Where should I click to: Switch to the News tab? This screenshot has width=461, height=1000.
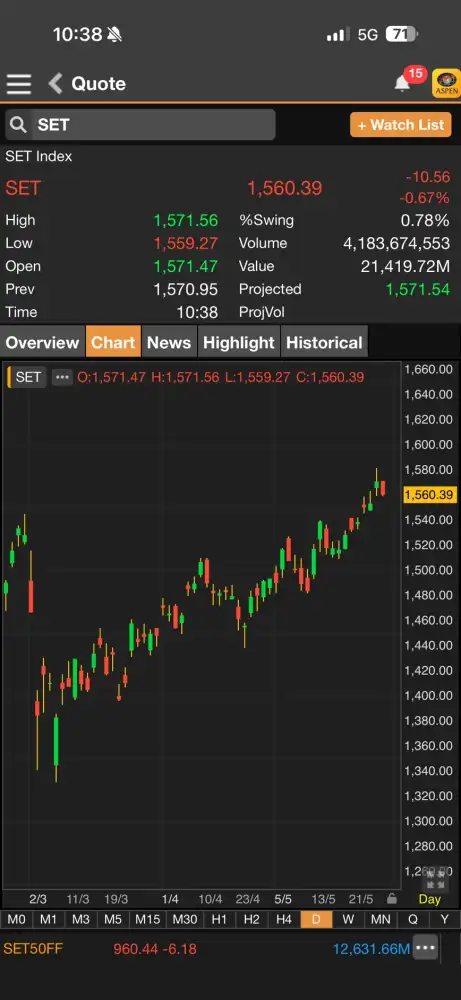click(x=169, y=342)
